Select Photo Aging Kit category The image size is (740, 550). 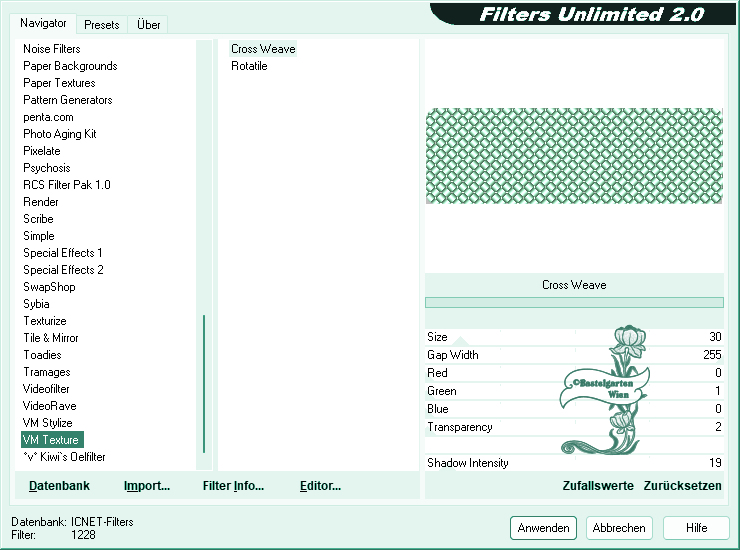click(59, 134)
